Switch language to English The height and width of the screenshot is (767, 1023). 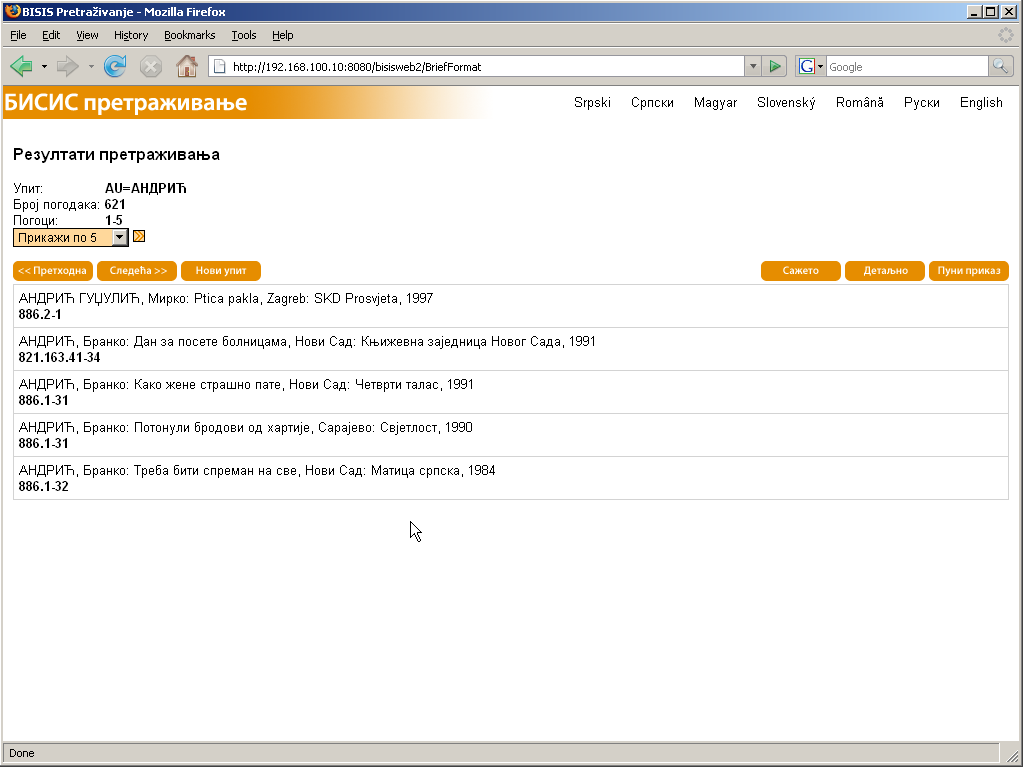980,103
